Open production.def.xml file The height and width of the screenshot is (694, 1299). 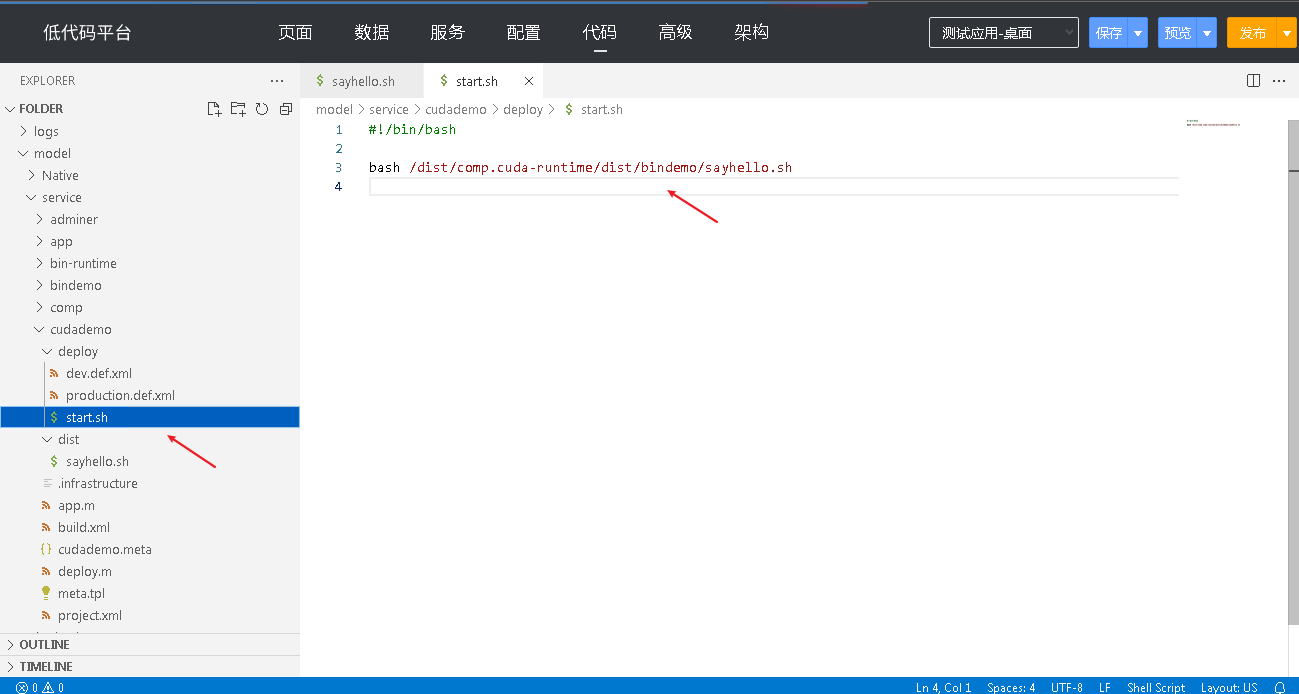pyautogui.click(x=120, y=395)
